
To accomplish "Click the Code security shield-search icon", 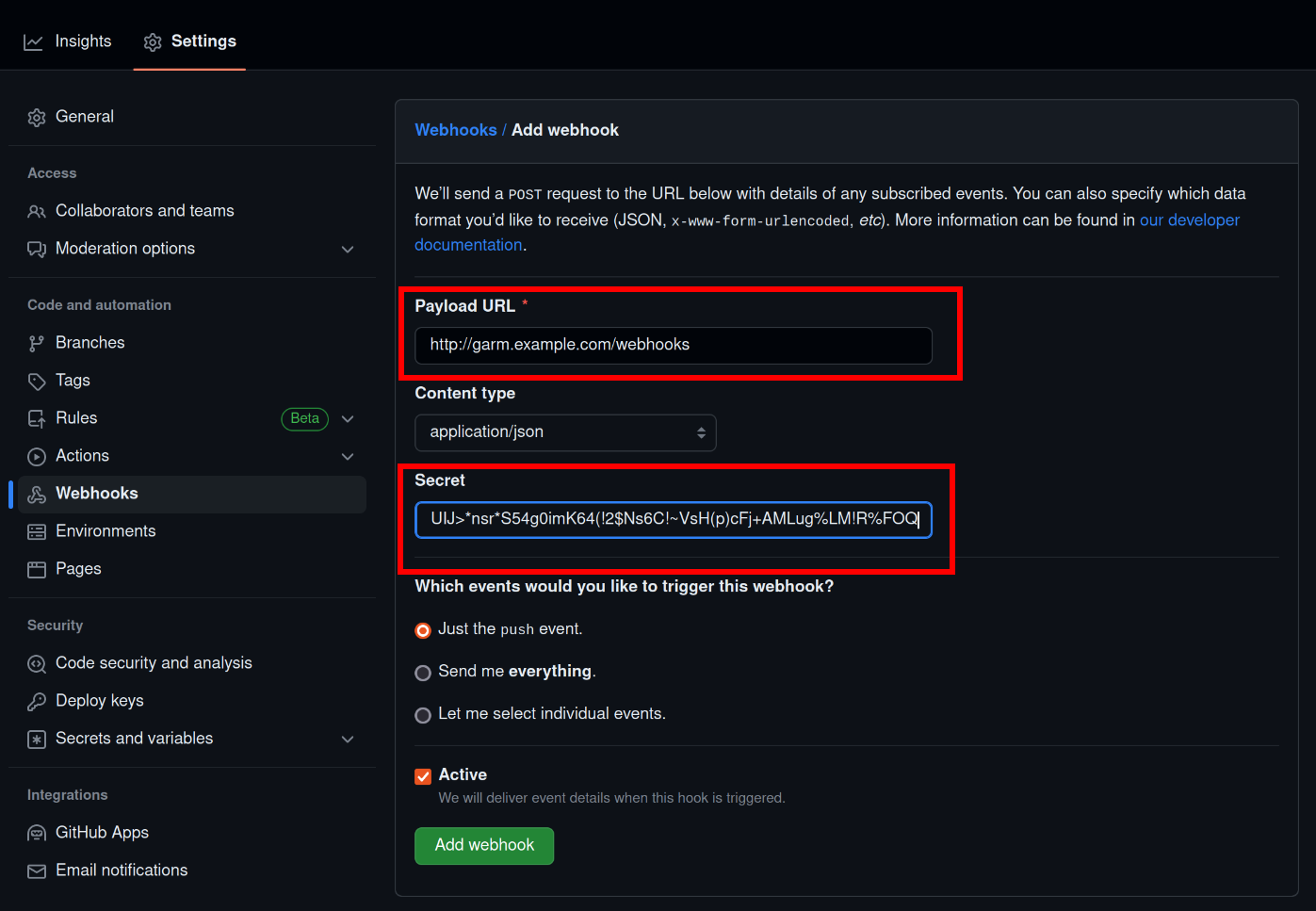I will pos(37,664).
